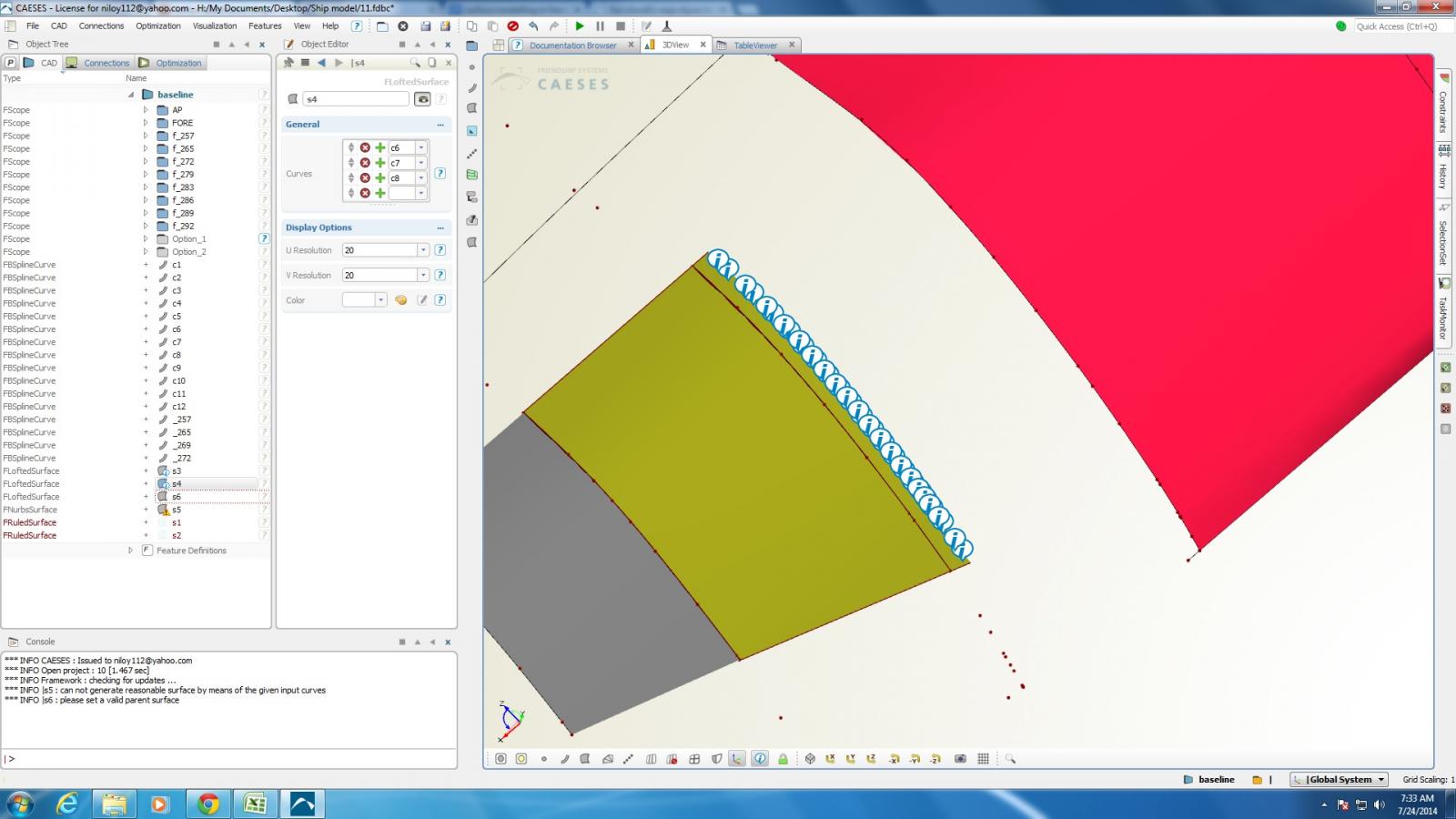Click the Undo arrow icon

click(x=534, y=26)
